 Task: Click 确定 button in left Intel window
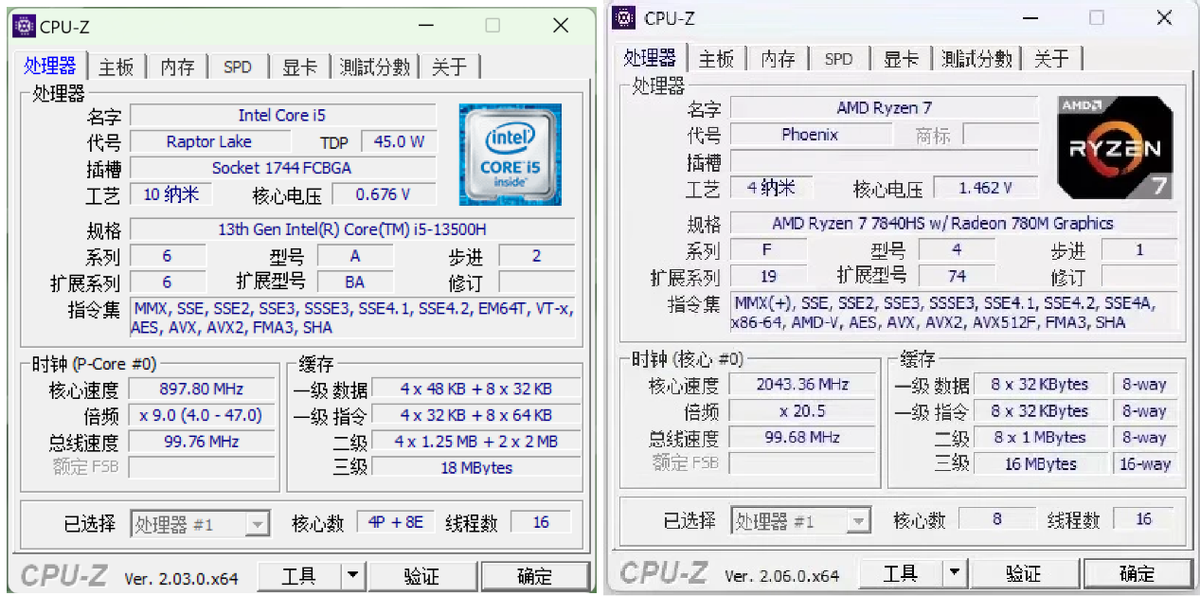(x=534, y=576)
